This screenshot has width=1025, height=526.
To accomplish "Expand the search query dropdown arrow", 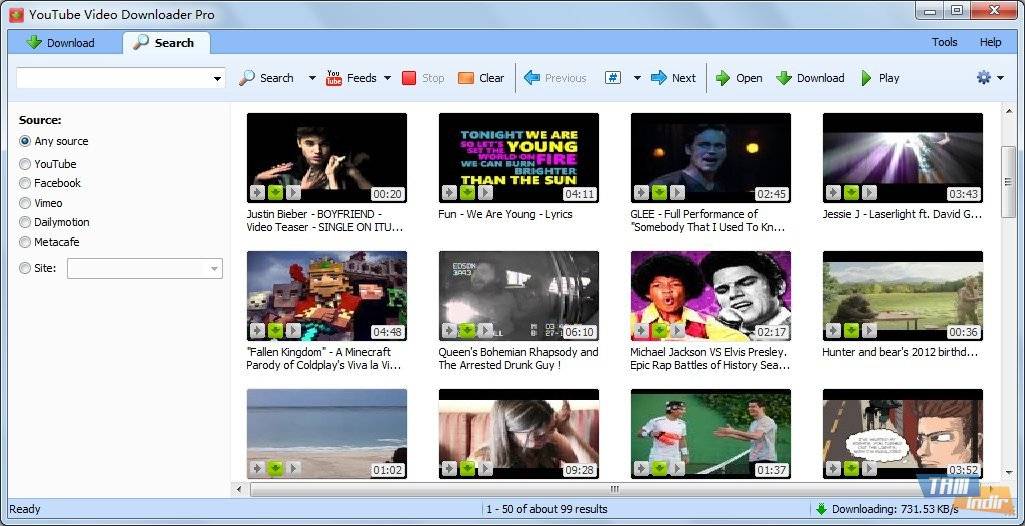I will pos(217,79).
